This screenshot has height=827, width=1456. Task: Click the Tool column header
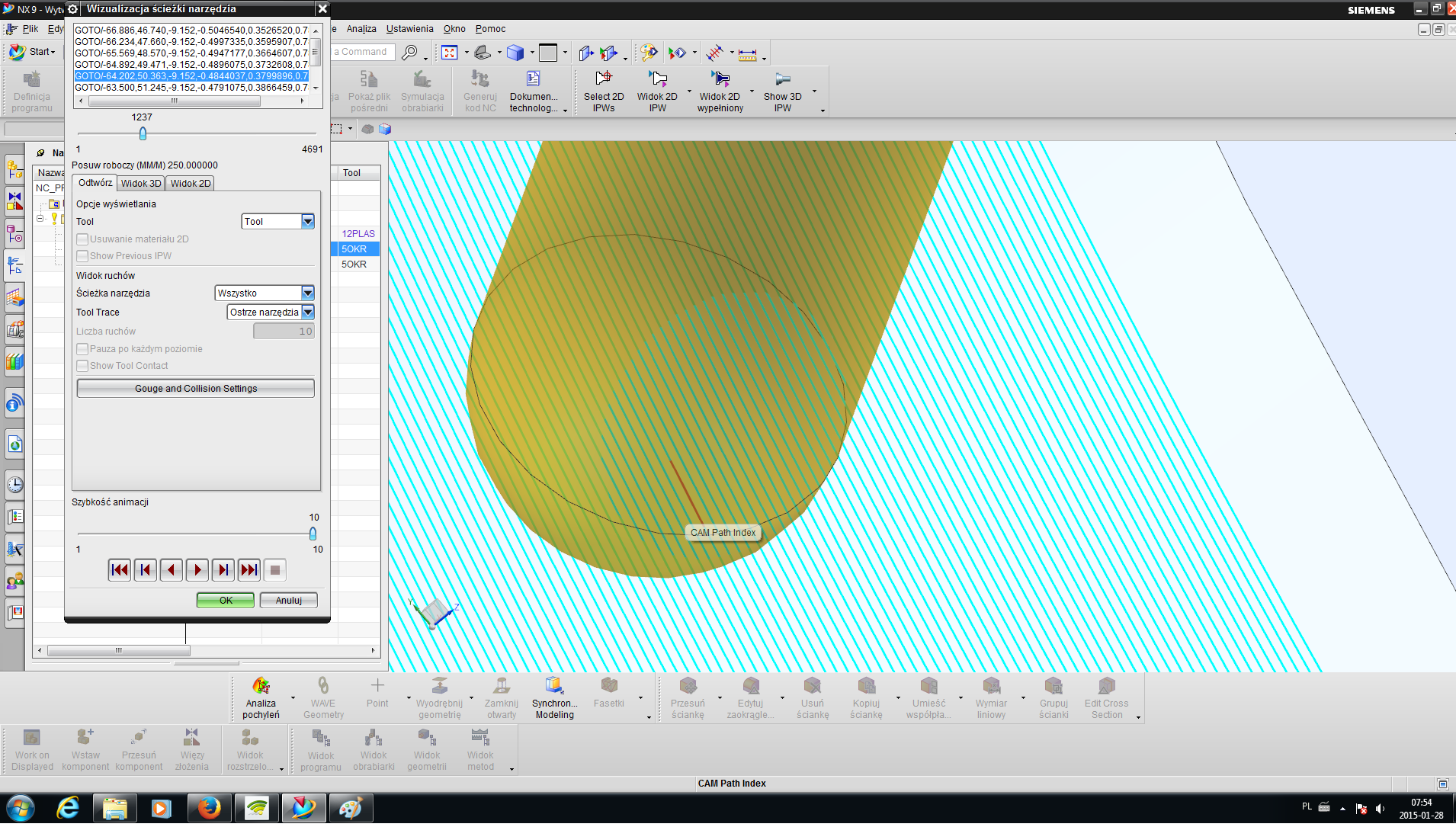(358, 173)
